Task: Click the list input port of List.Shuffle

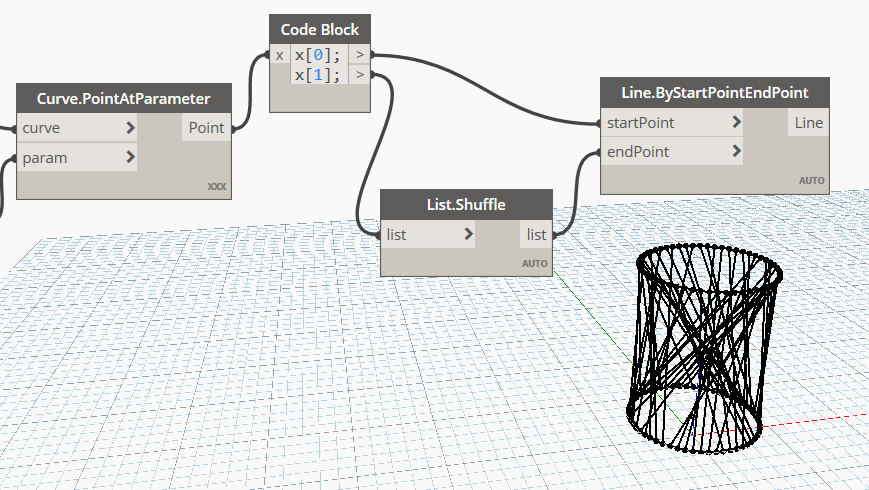Action: coord(427,234)
